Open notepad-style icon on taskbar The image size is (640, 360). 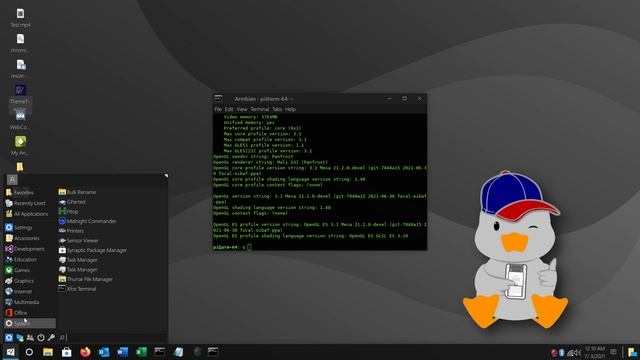click(178, 352)
